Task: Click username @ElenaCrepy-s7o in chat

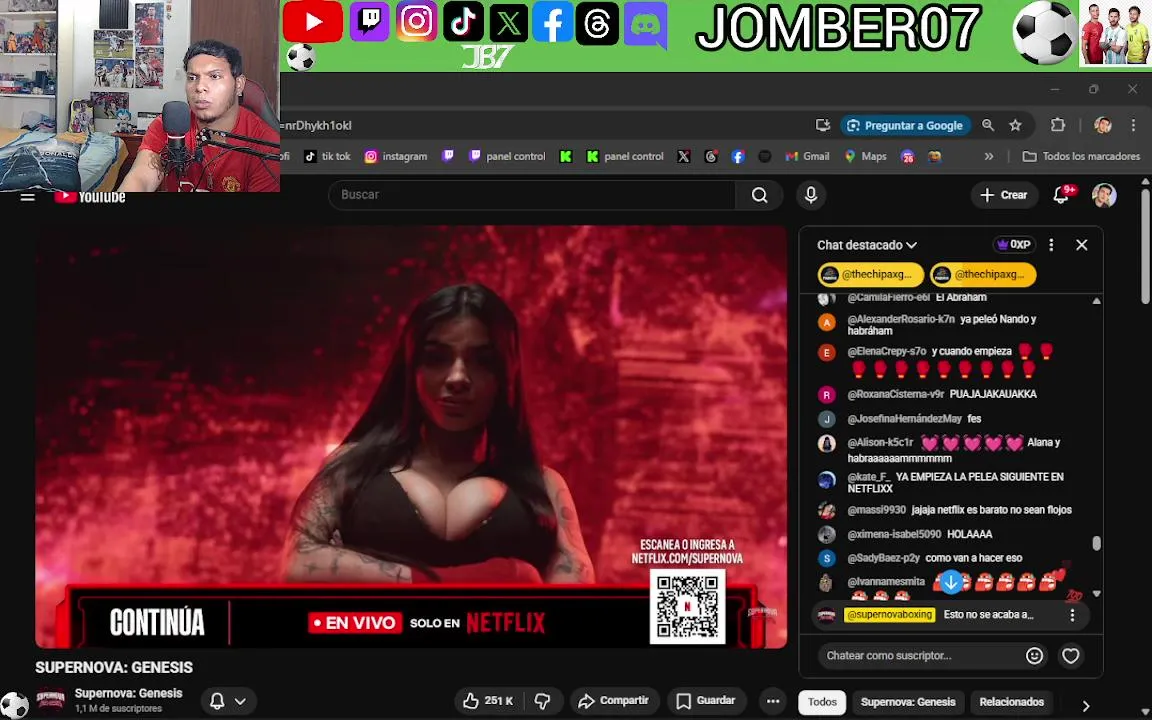Action: 886,351
